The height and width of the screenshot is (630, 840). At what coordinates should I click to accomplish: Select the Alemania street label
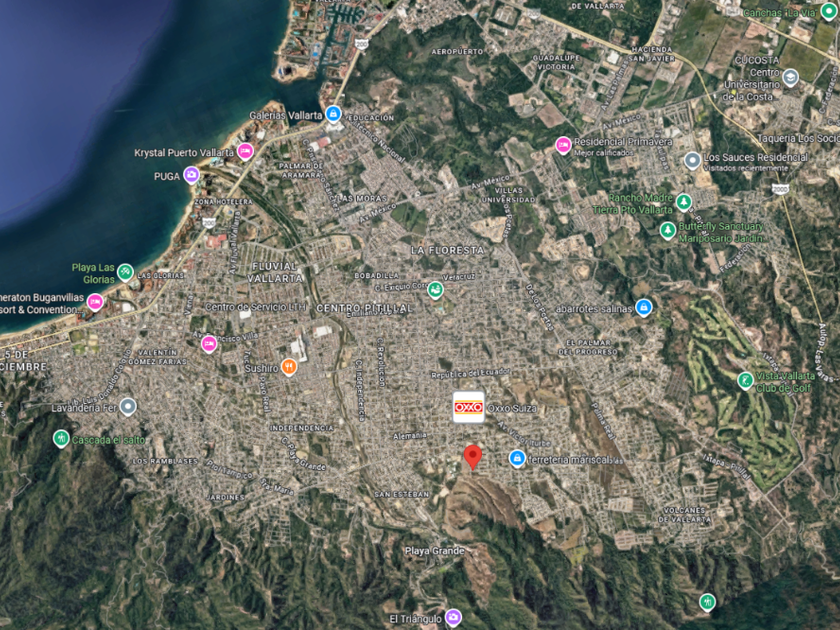click(x=410, y=436)
